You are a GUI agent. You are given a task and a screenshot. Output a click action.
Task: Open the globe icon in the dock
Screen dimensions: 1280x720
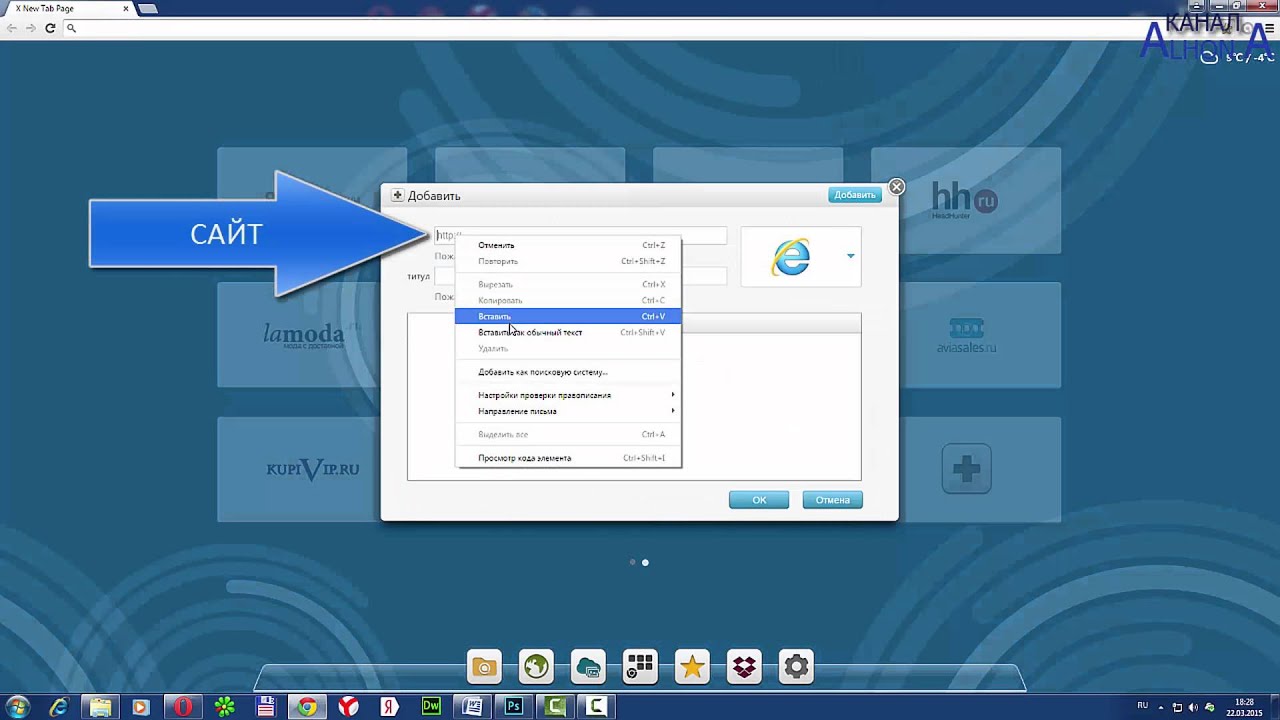point(536,667)
